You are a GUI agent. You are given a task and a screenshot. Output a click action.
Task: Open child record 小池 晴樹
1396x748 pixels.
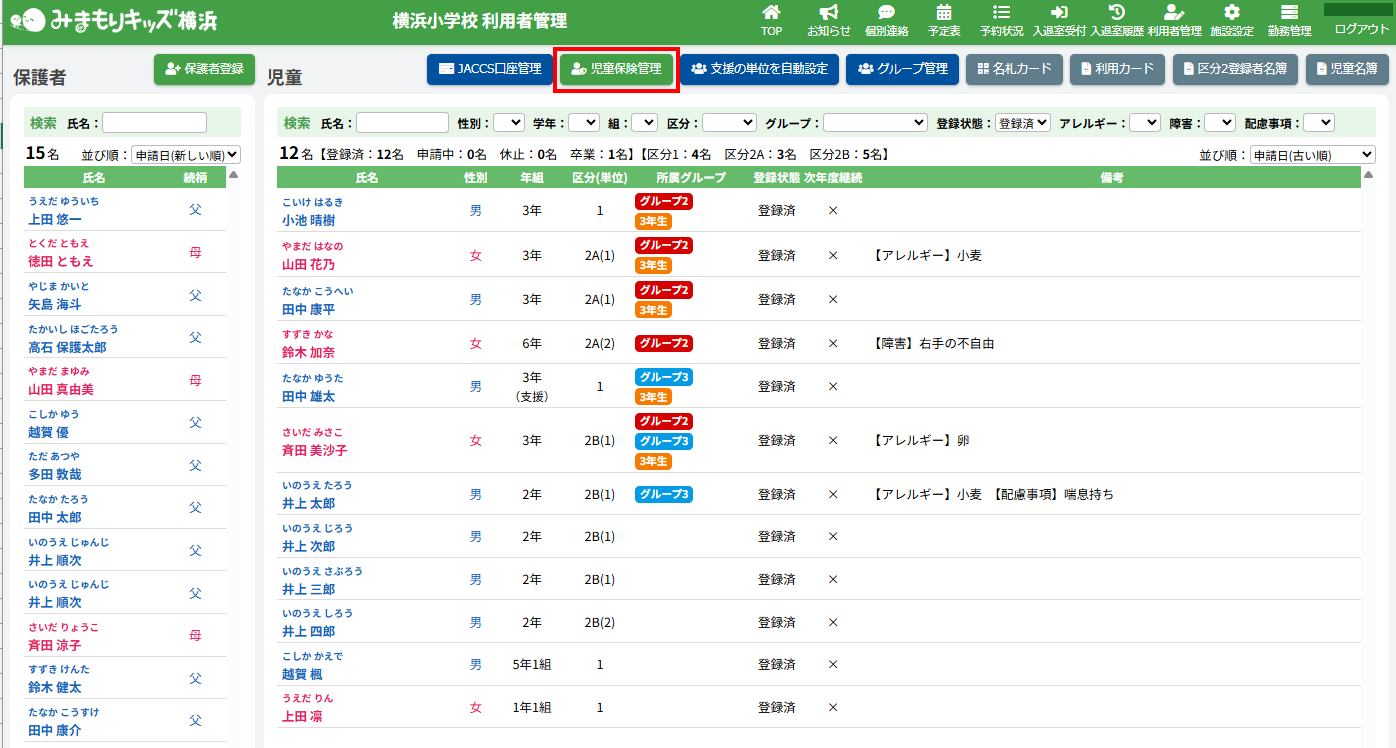[x=308, y=221]
